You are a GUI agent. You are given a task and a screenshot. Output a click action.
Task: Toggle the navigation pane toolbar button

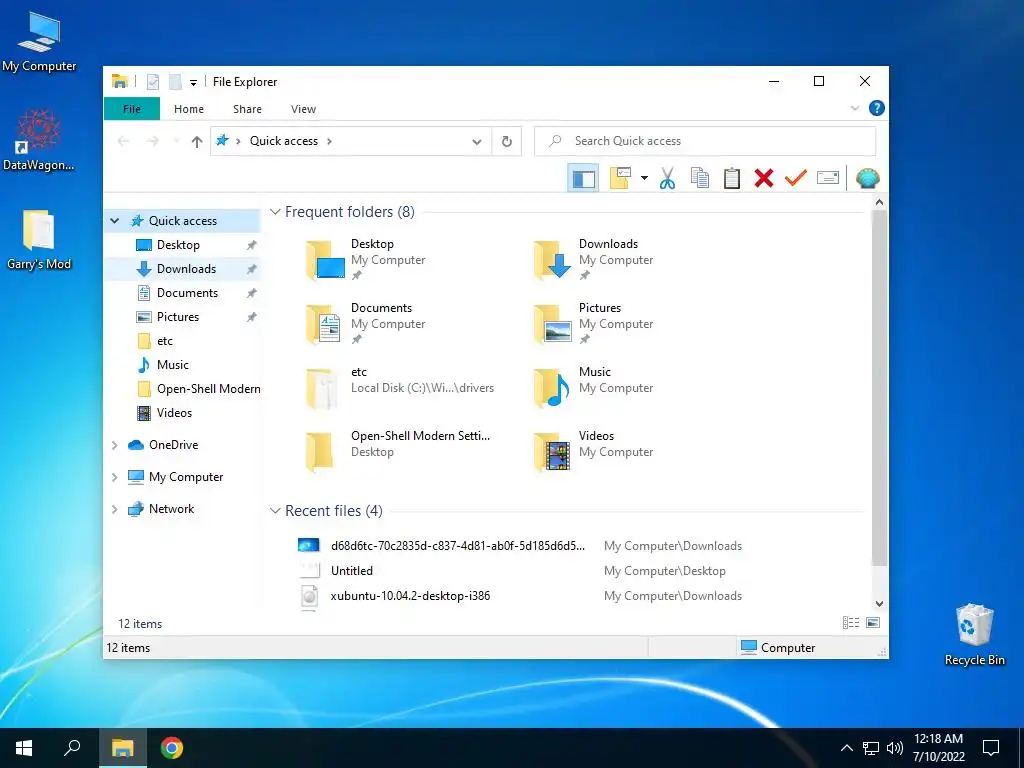pyautogui.click(x=583, y=178)
